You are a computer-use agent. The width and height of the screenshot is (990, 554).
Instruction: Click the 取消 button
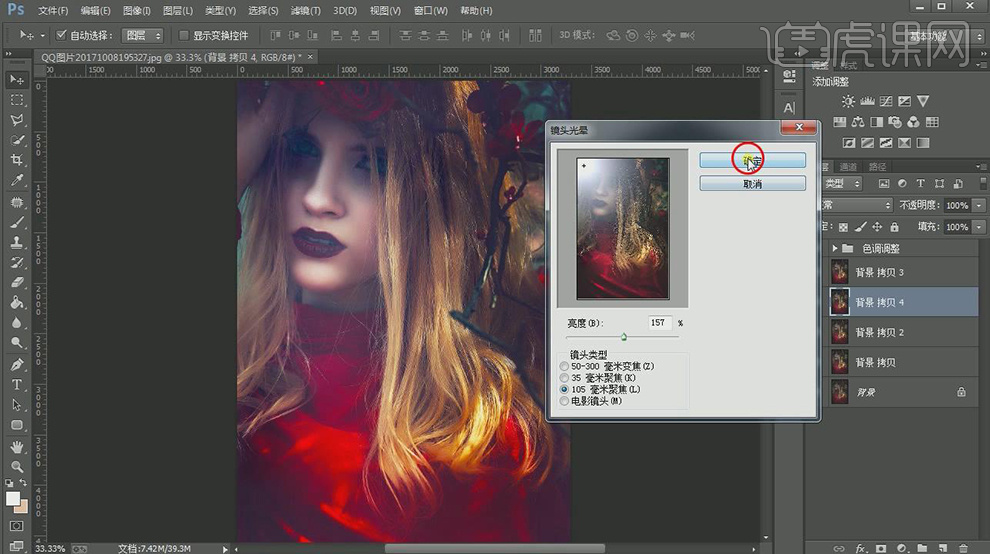click(752, 184)
